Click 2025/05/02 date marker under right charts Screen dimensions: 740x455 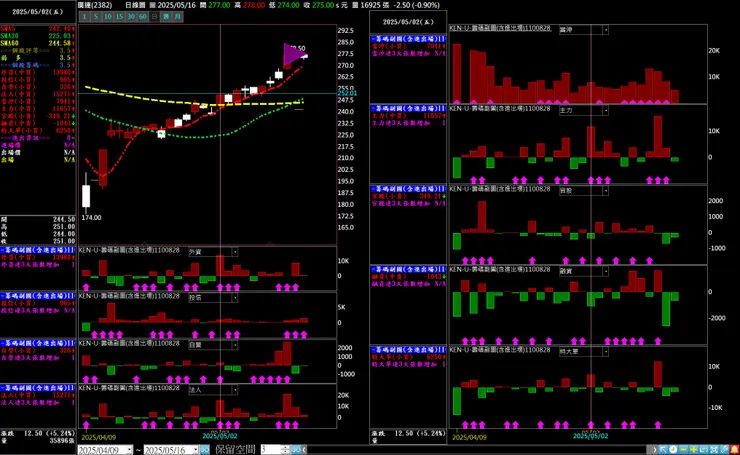[590, 436]
